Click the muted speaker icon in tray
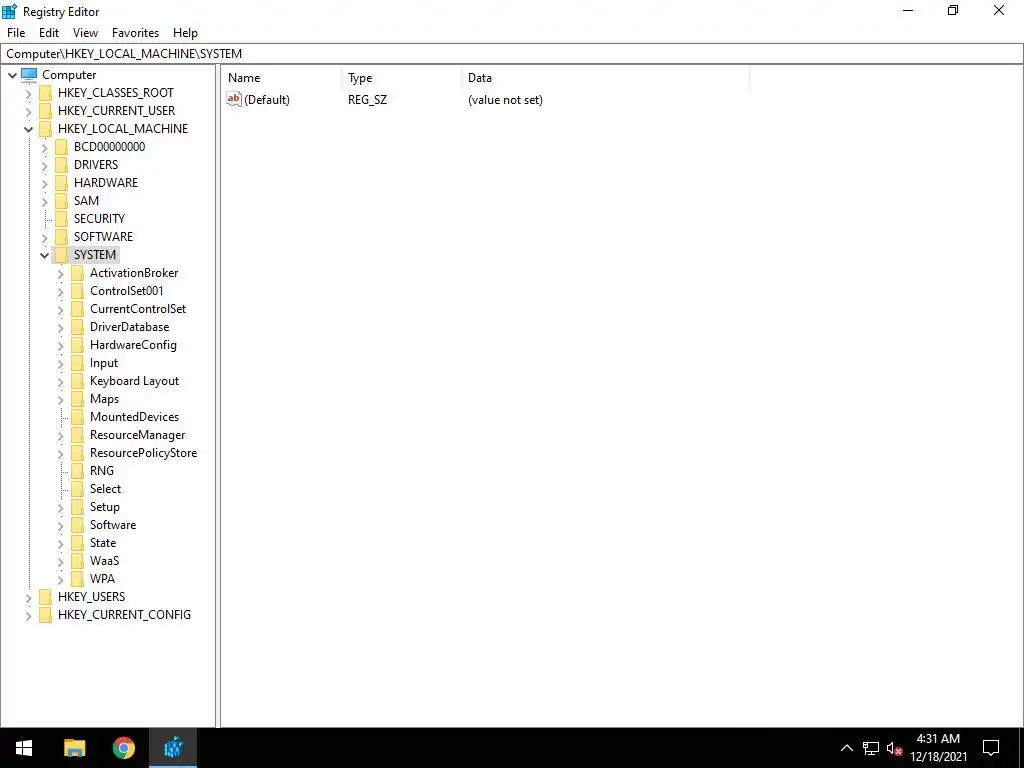The width and height of the screenshot is (1024, 768). click(894, 748)
